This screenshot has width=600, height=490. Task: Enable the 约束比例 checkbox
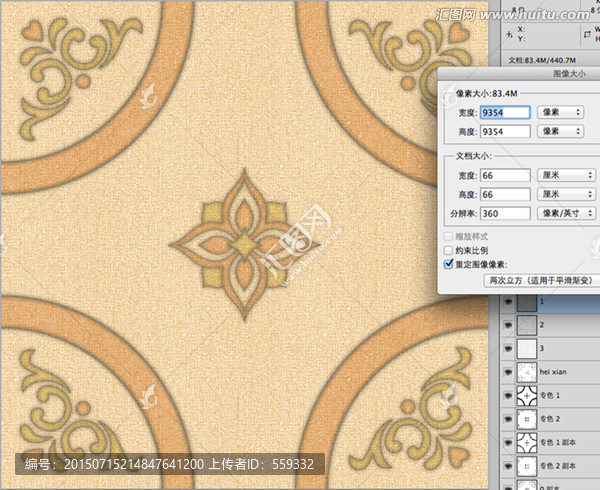pos(448,251)
